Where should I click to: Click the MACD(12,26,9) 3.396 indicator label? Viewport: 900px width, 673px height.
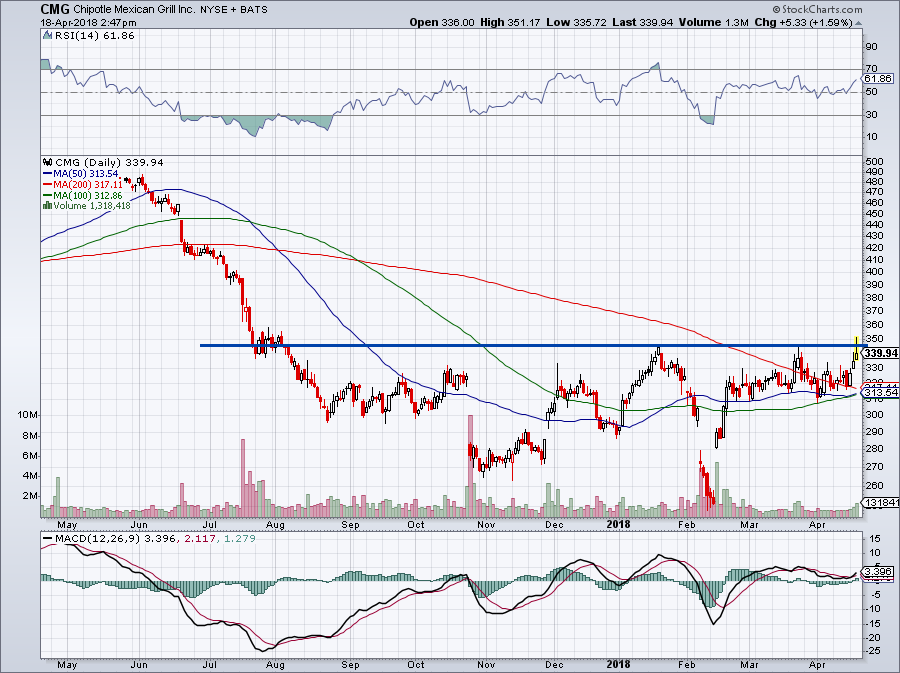[115, 539]
